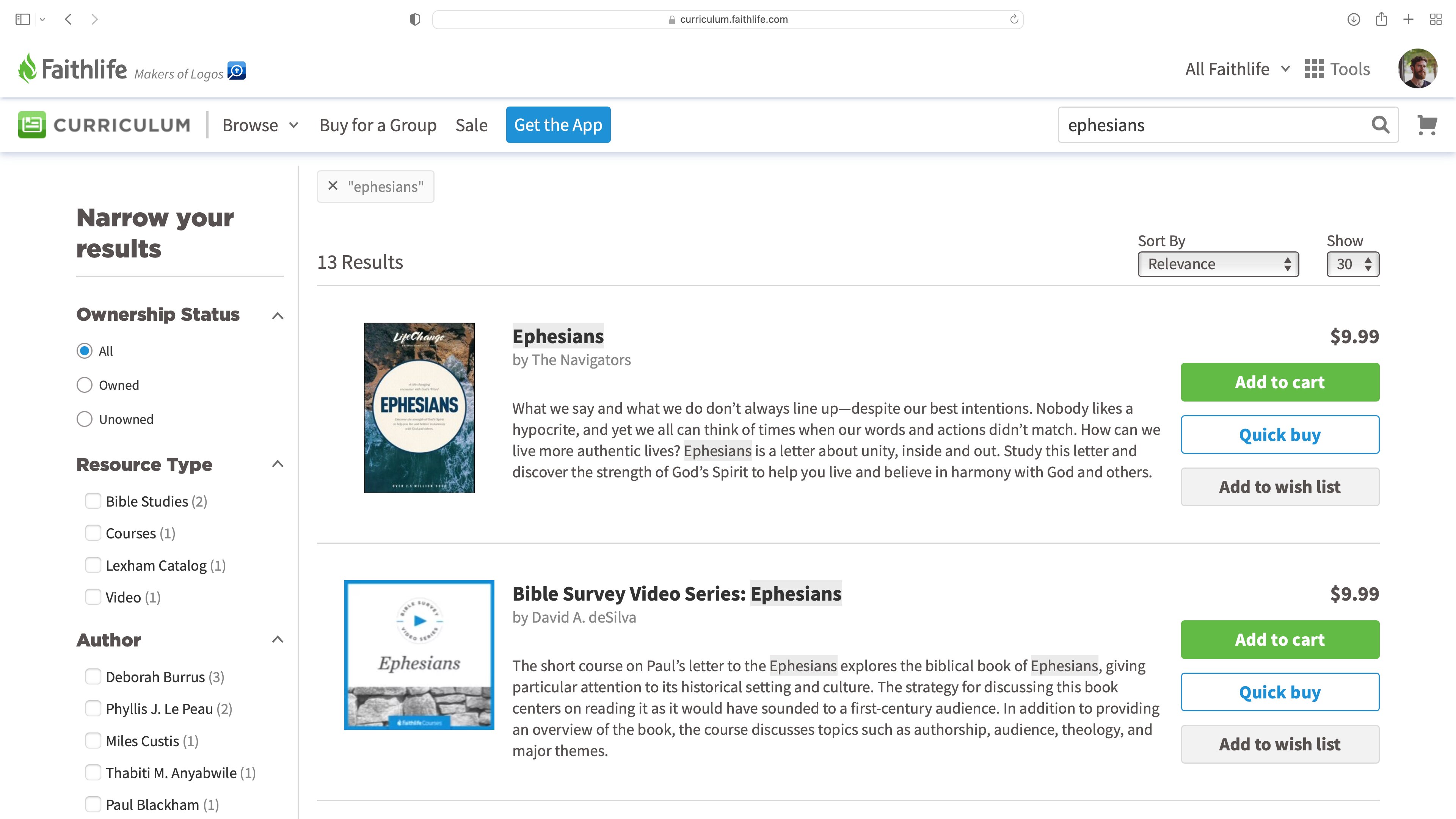The width and height of the screenshot is (1456, 819).
Task: Collapse the Ownership Status section
Action: (278, 315)
